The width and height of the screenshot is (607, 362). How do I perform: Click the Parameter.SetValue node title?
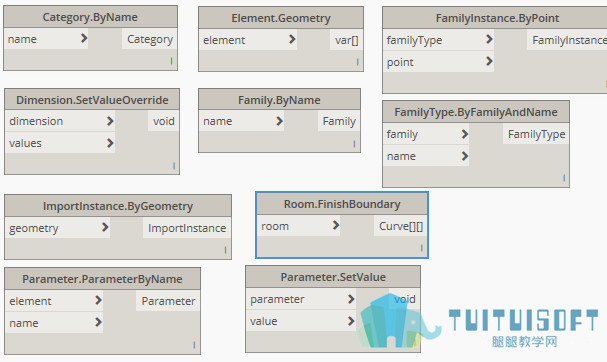(333, 277)
